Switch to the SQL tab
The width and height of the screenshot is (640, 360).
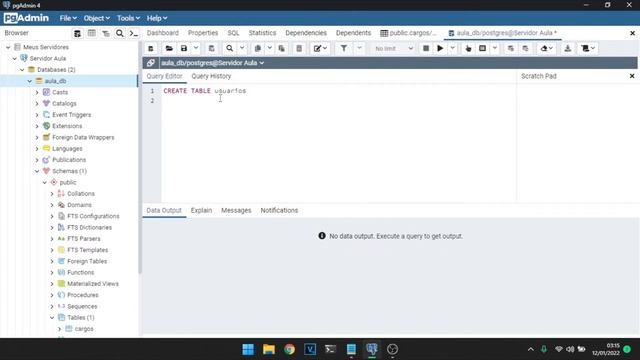pyautogui.click(x=233, y=33)
